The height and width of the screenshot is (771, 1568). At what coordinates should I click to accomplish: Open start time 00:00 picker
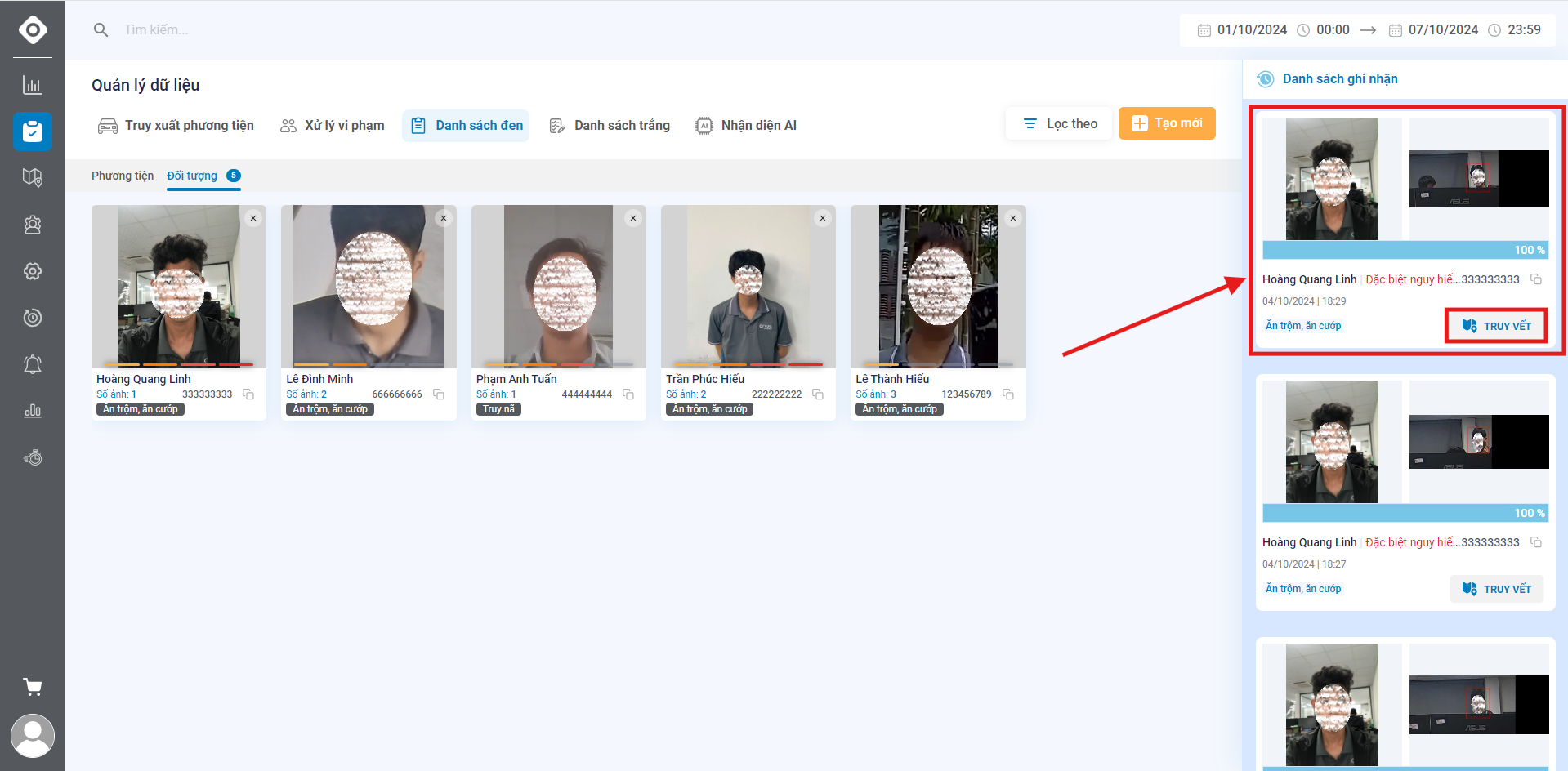click(1323, 30)
